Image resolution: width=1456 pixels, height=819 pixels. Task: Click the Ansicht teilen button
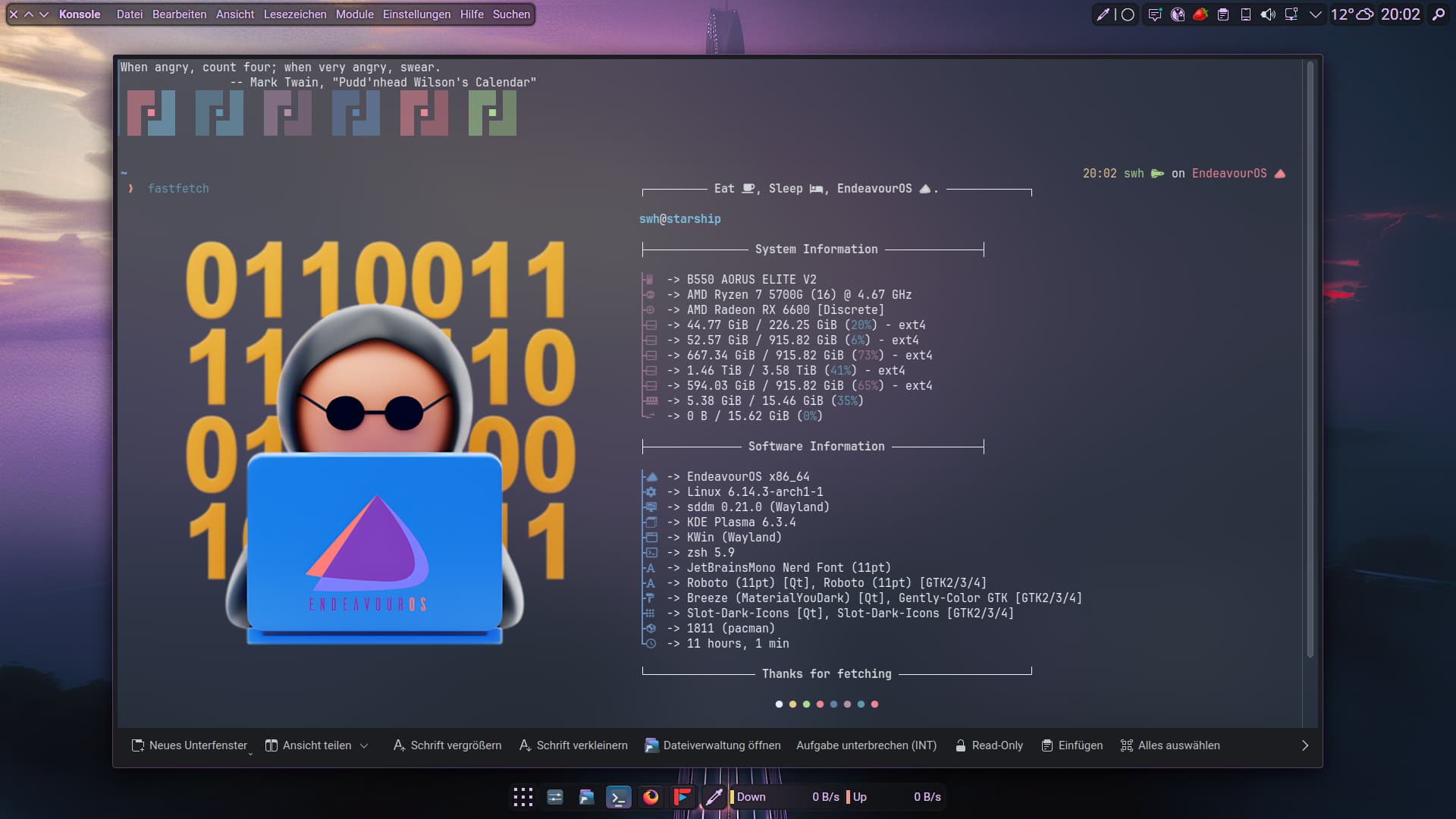coord(309,745)
